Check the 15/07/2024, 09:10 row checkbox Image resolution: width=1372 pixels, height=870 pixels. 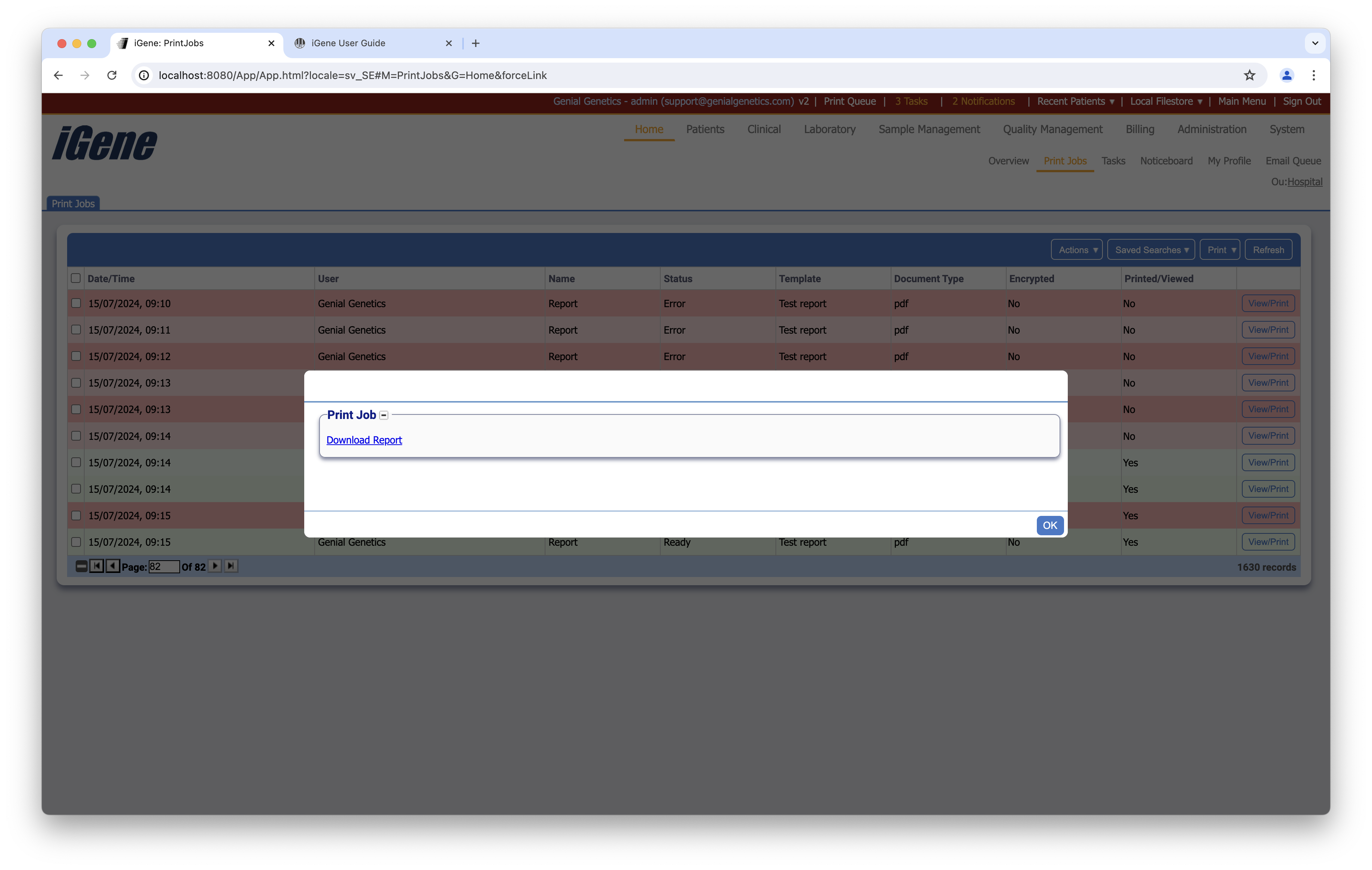[x=76, y=303]
